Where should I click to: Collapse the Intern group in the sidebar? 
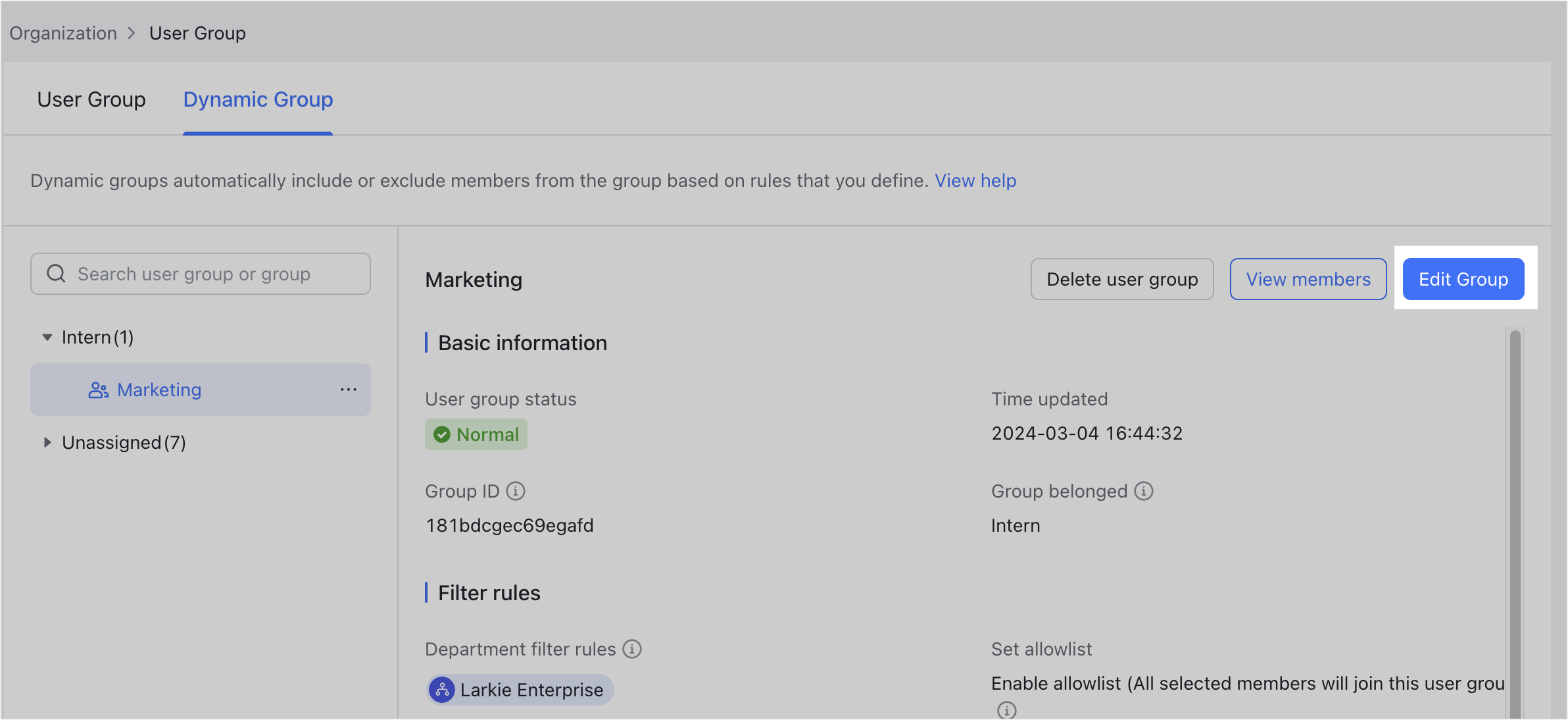click(x=46, y=336)
